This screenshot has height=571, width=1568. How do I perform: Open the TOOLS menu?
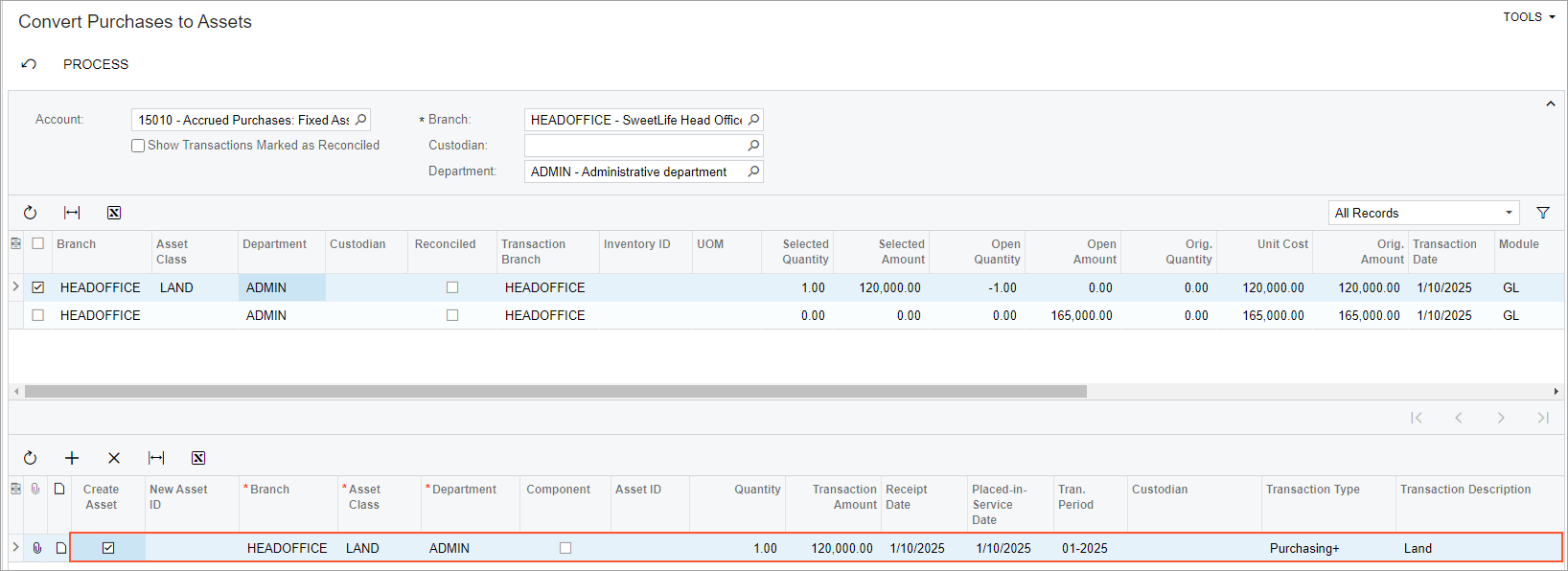(1528, 17)
